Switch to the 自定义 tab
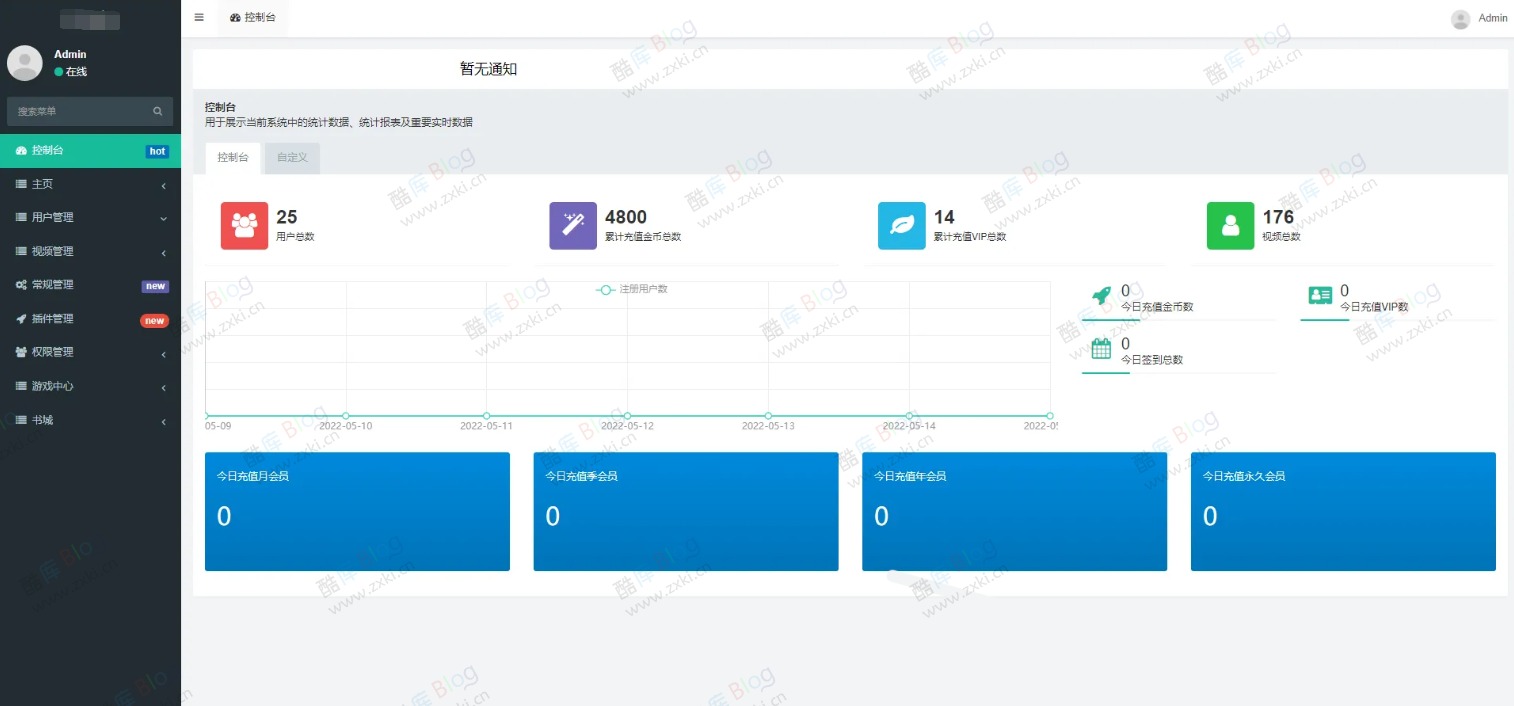The height and width of the screenshot is (706, 1514). pyautogui.click(x=291, y=157)
